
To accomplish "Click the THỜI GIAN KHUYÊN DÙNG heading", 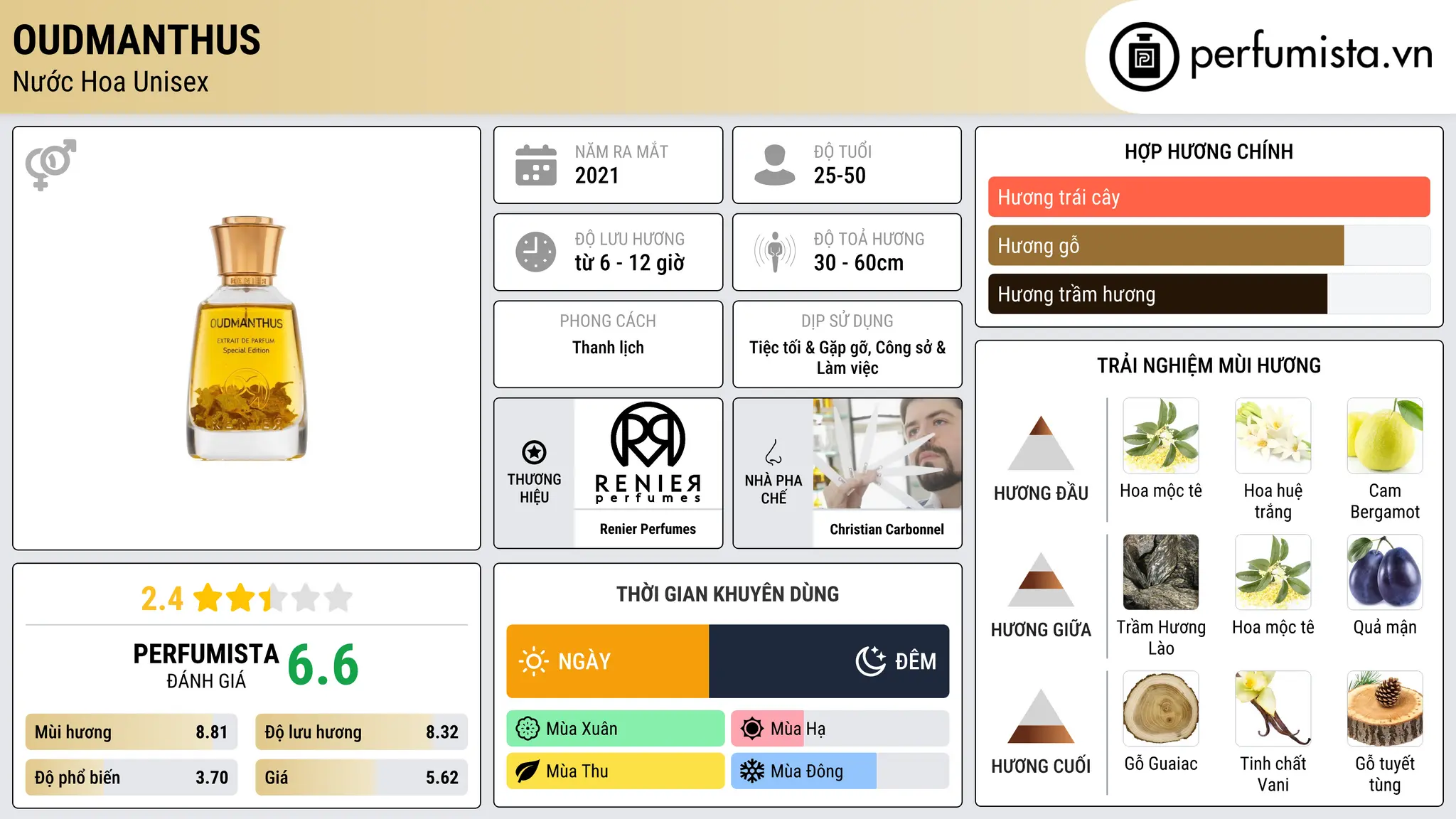I will pos(727,594).
